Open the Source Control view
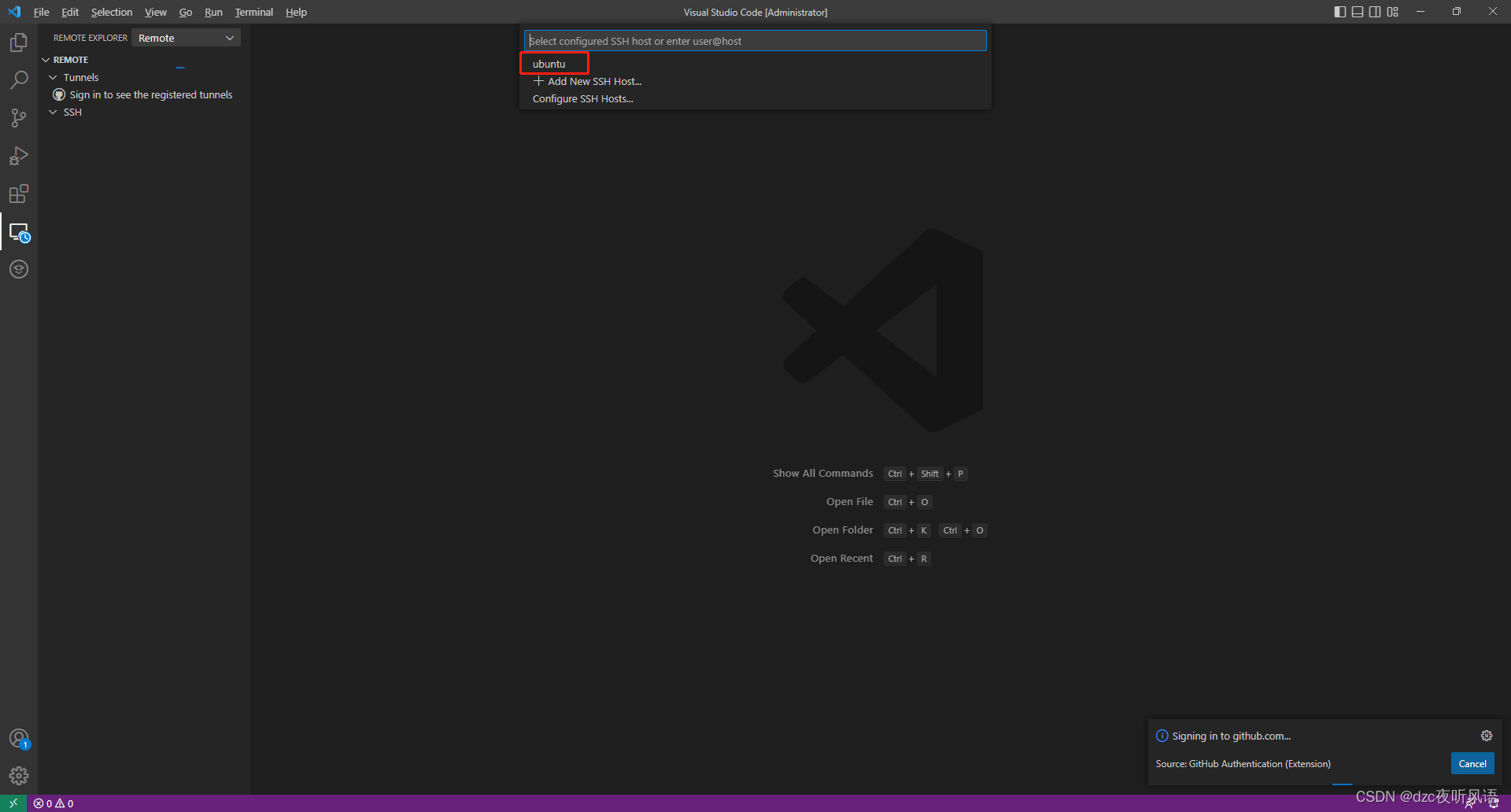The height and width of the screenshot is (812, 1511). pos(18,117)
